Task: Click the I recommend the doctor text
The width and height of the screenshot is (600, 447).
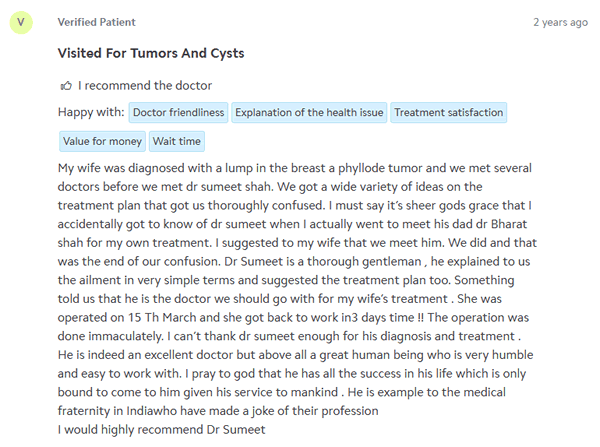Action: pyautogui.click(x=145, y=85)
